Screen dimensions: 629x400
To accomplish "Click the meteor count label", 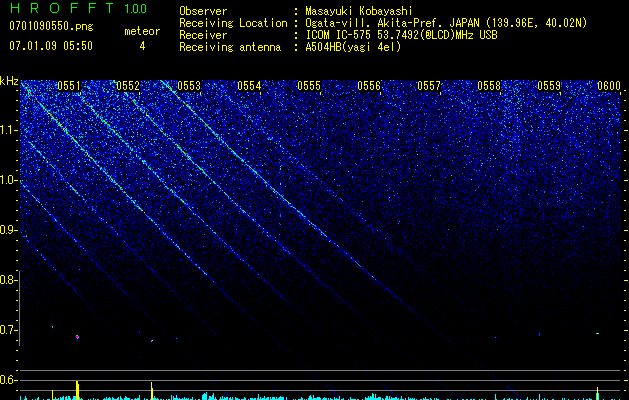I will coord(142,31).
